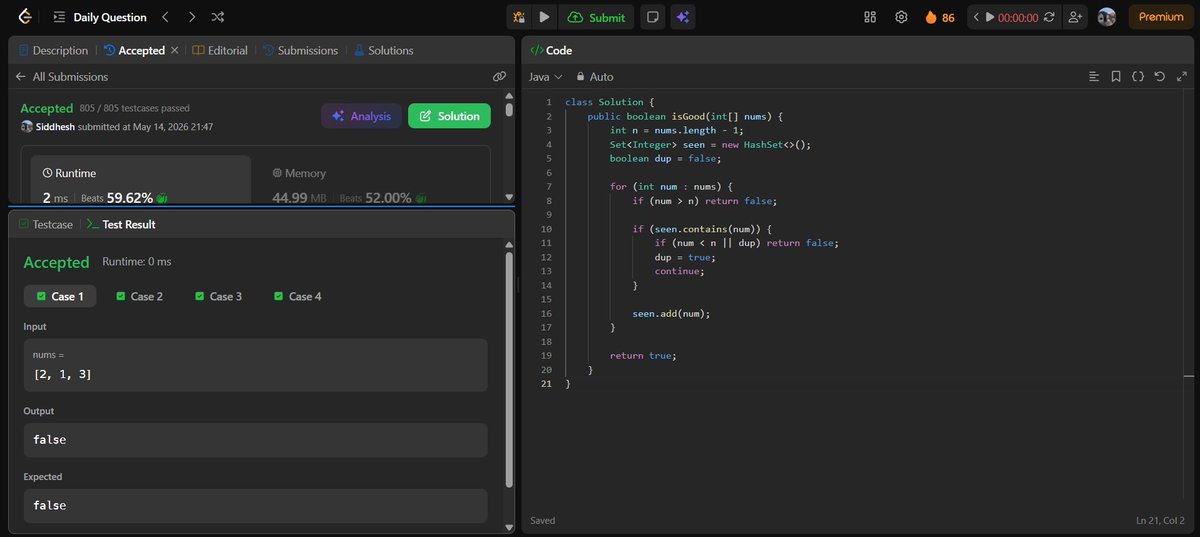This screenshot has height=537, width=1200.
Task: Go to the next question arrow
Action: coord(192,17)
